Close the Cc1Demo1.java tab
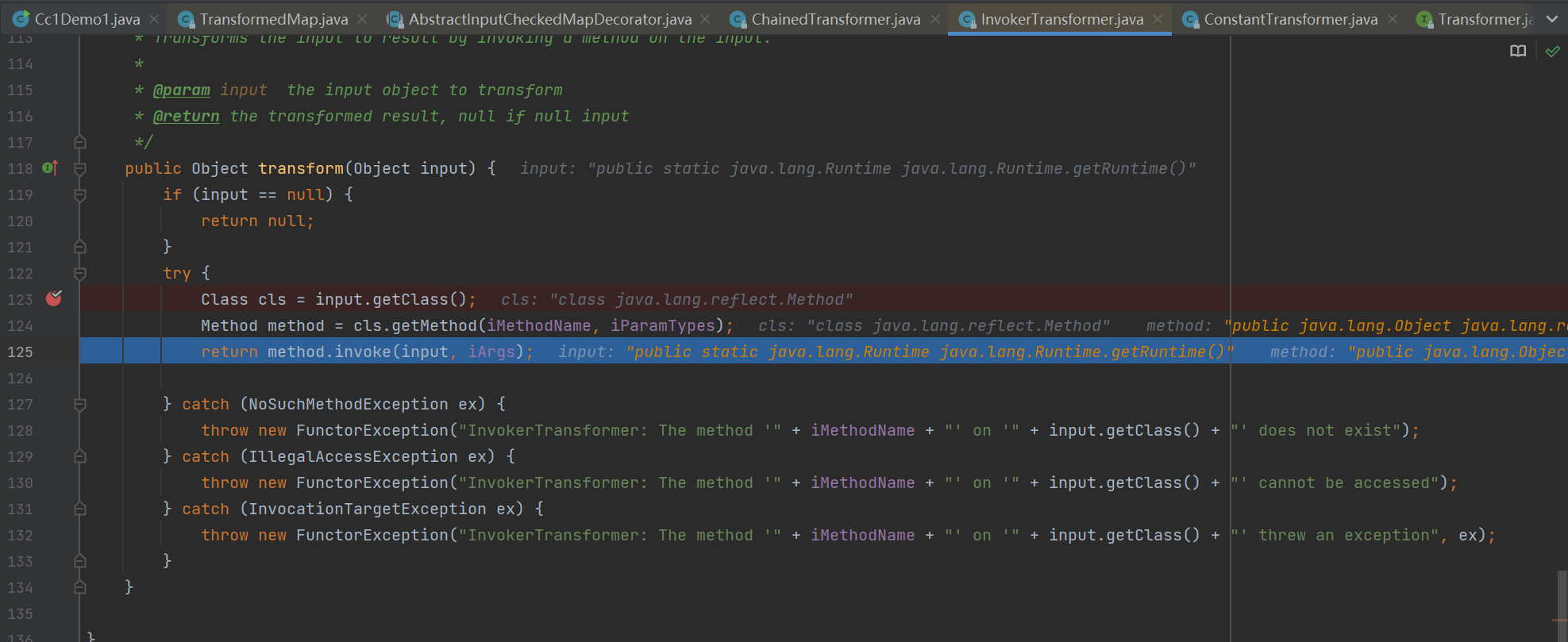Image resolution: width=1568 pixels, height=642 pixels. [154, 19]
